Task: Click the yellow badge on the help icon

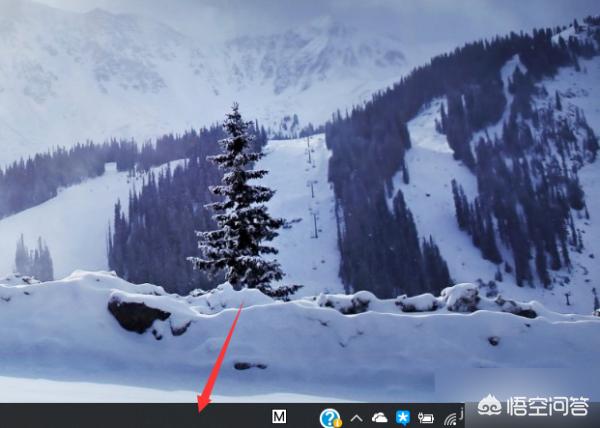Action: coord(338,422)
